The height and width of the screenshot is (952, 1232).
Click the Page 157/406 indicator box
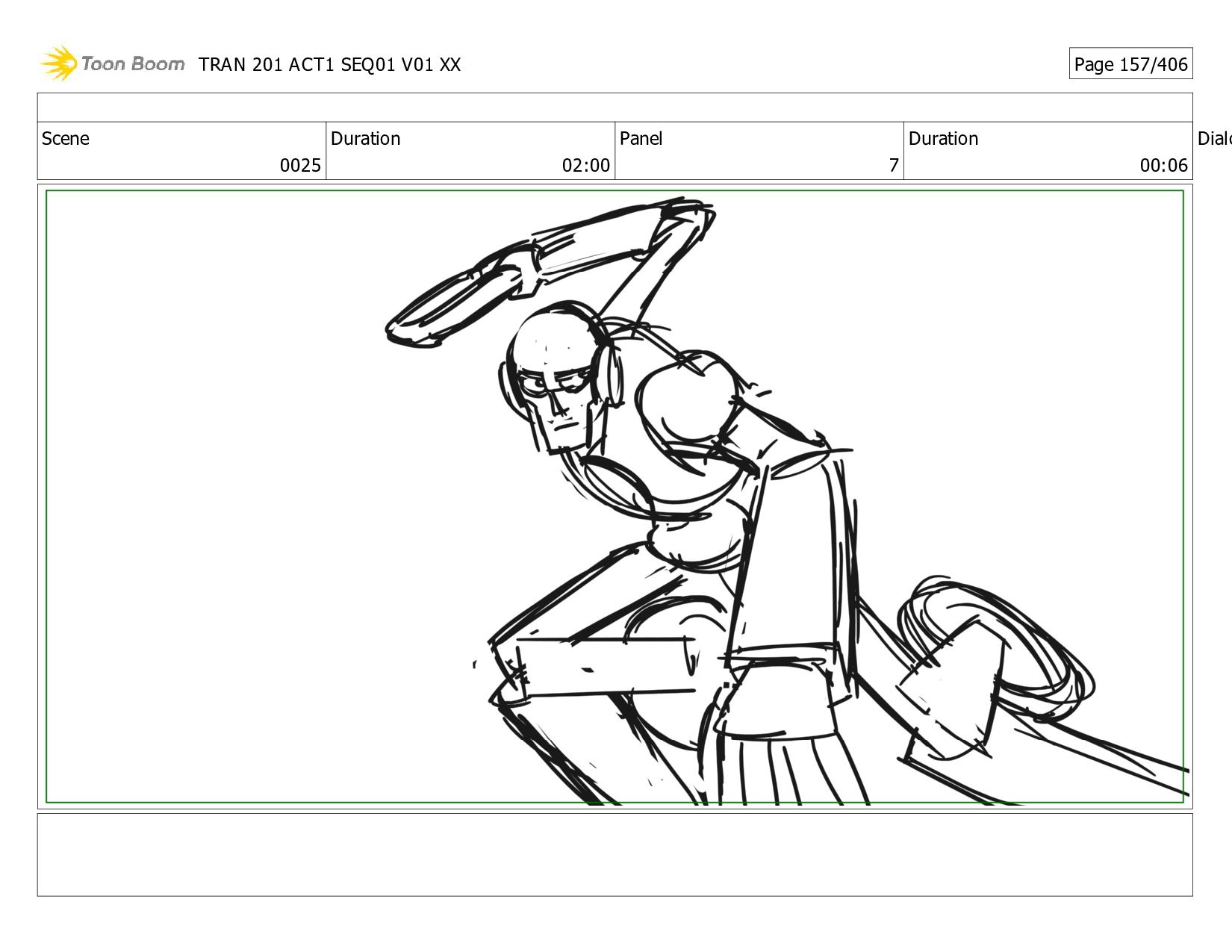coord(1130,64)
